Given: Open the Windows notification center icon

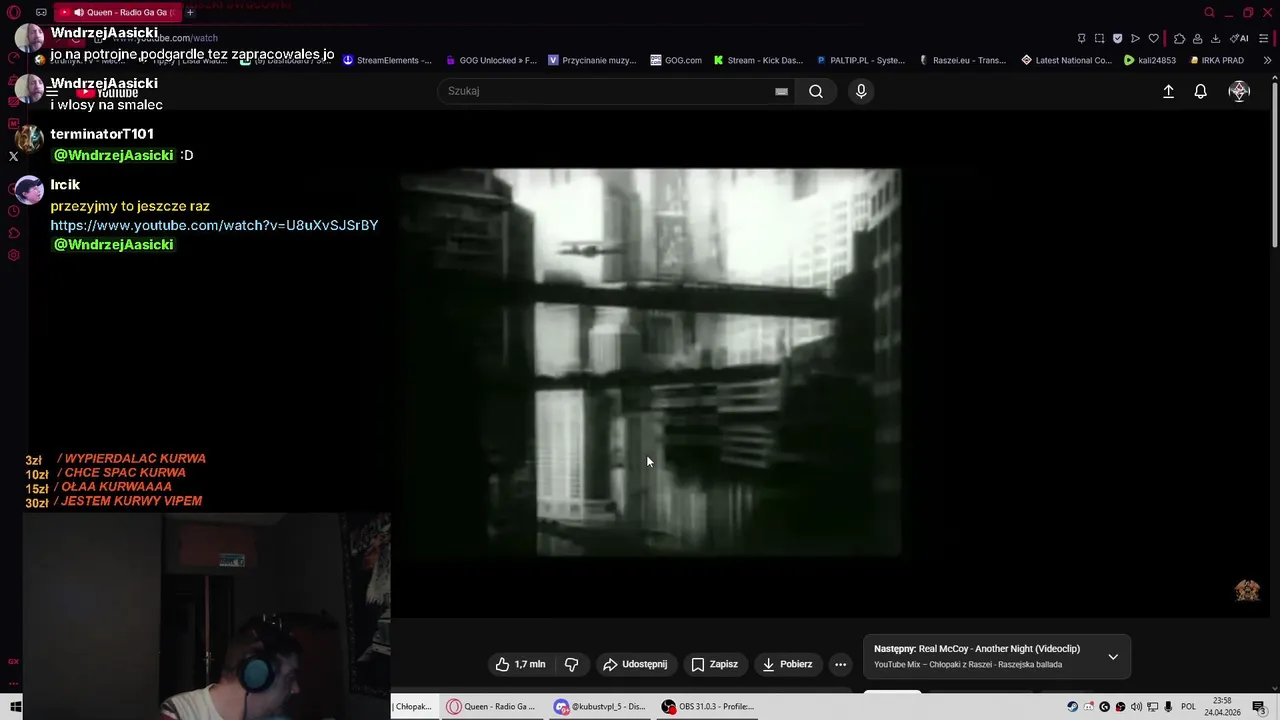Looking at the screenshot, I should 1259,707.
